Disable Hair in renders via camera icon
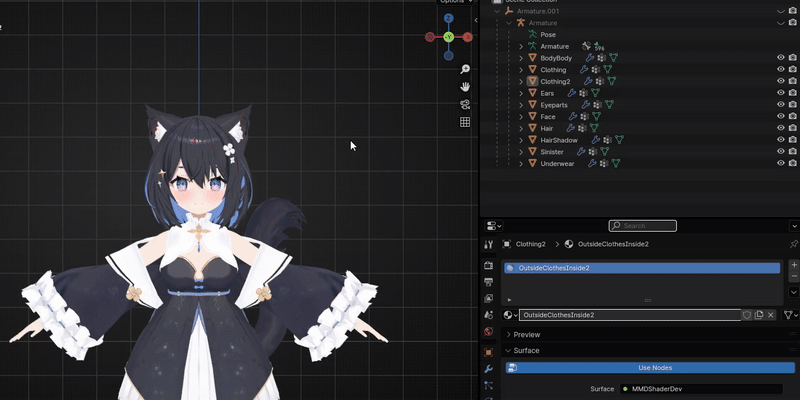The image size is (800, 400). point(792,128)
